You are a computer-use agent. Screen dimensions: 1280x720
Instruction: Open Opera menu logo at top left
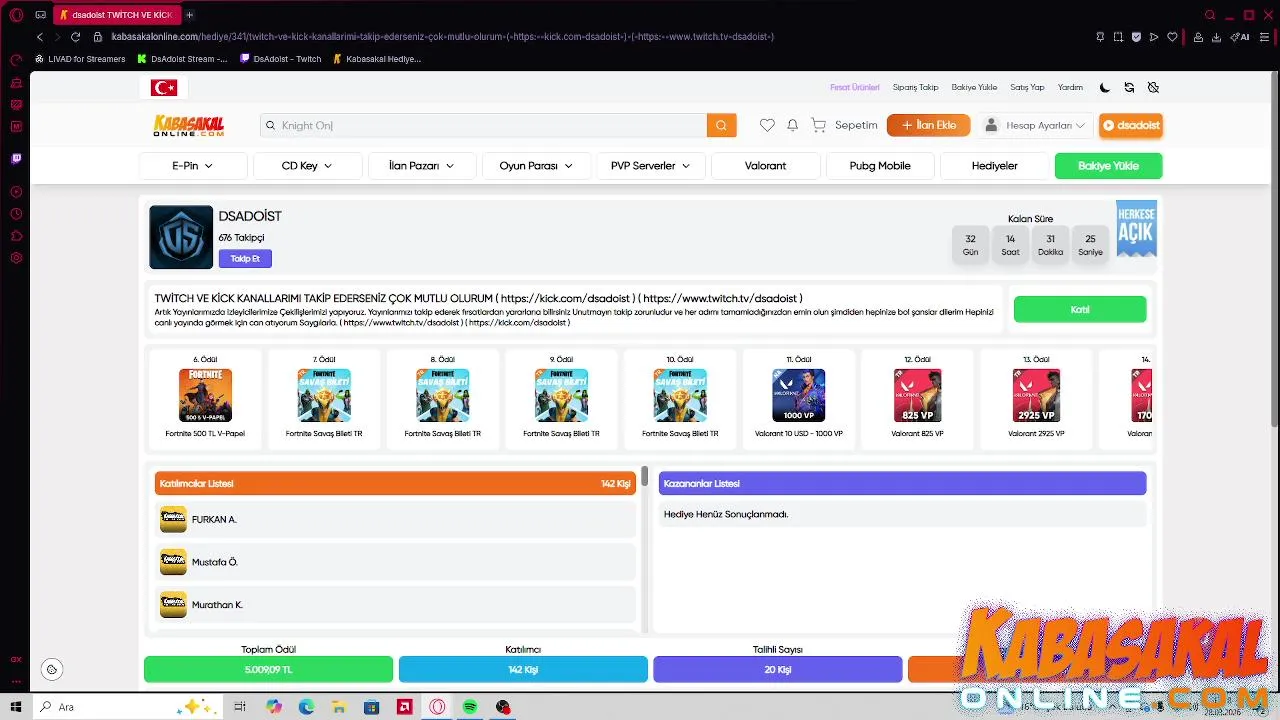point(16,15)
